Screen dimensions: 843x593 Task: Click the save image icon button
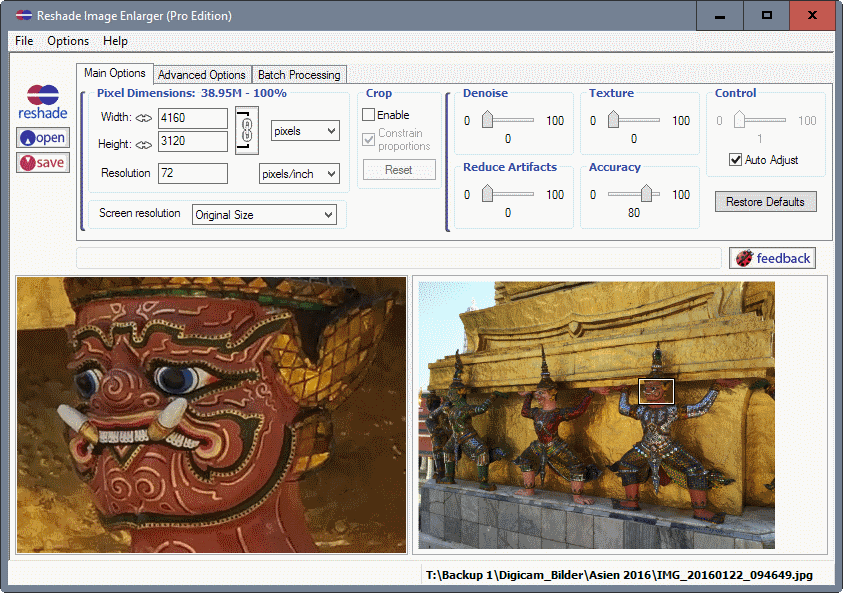coord(42,162)
